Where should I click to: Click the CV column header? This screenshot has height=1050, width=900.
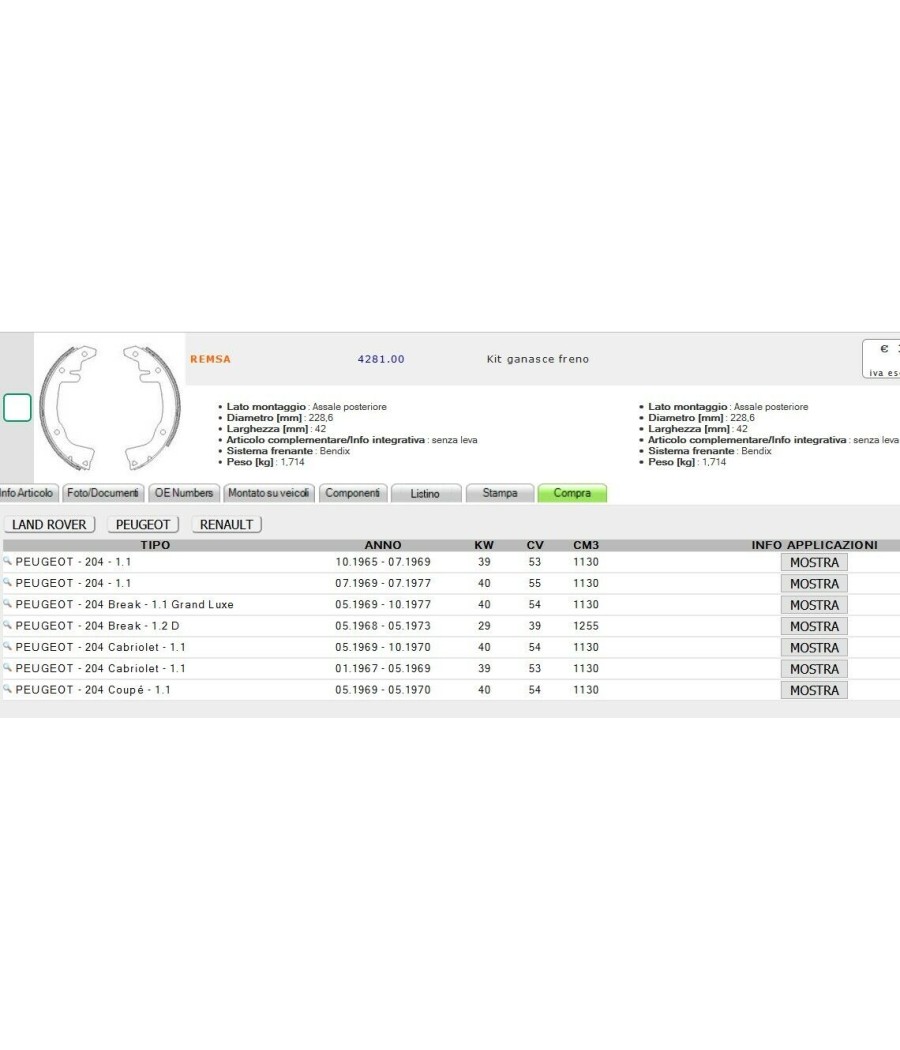pos(535,545)
